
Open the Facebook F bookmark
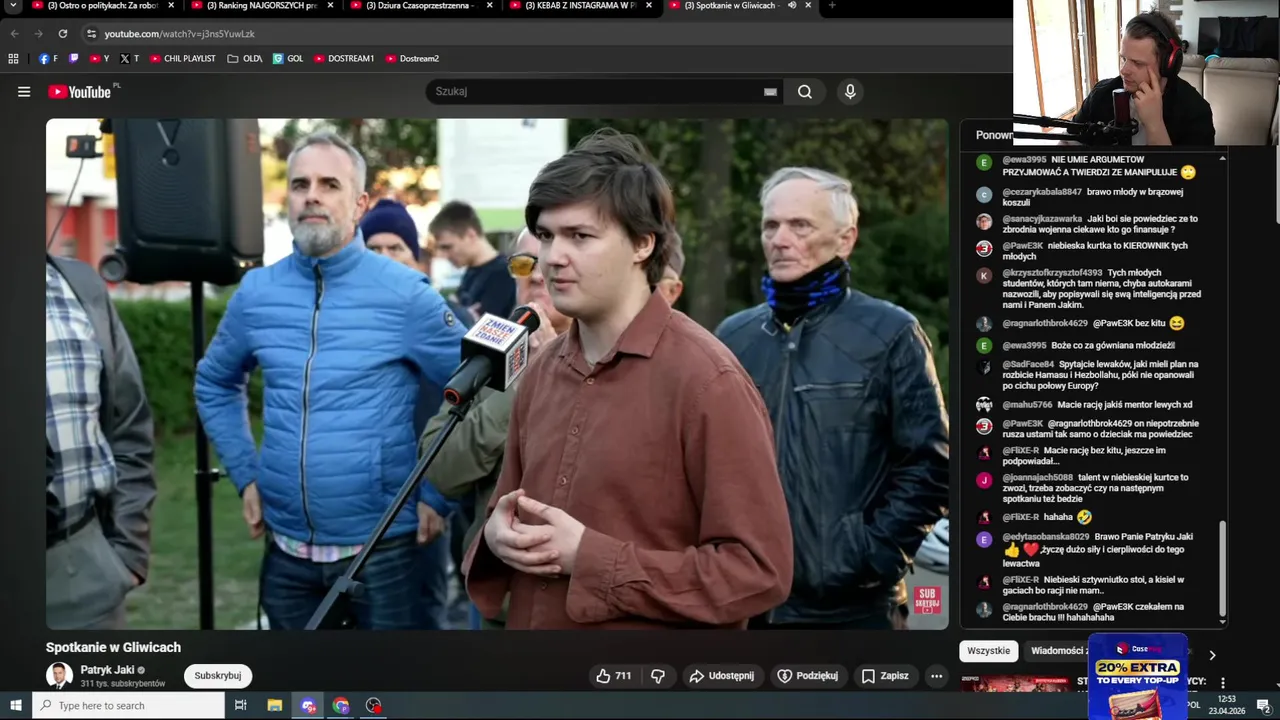coord(48,59)
